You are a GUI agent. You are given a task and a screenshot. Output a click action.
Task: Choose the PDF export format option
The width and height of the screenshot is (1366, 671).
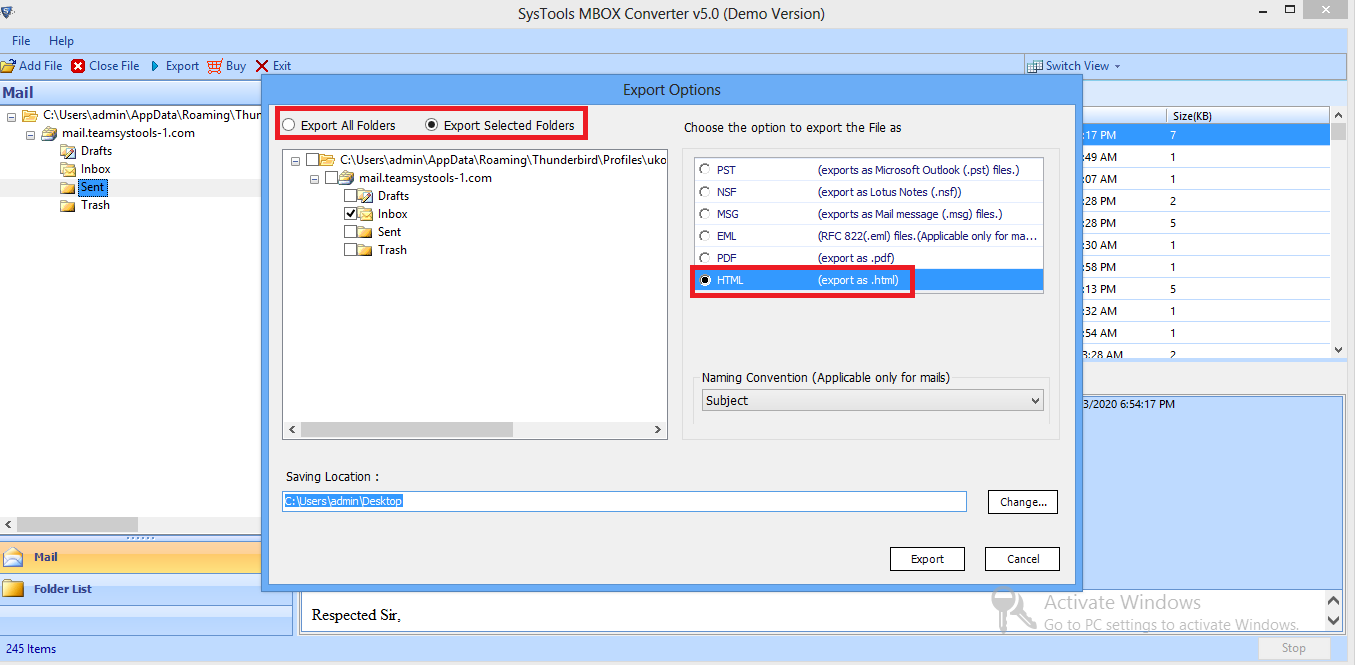point(706,258)
